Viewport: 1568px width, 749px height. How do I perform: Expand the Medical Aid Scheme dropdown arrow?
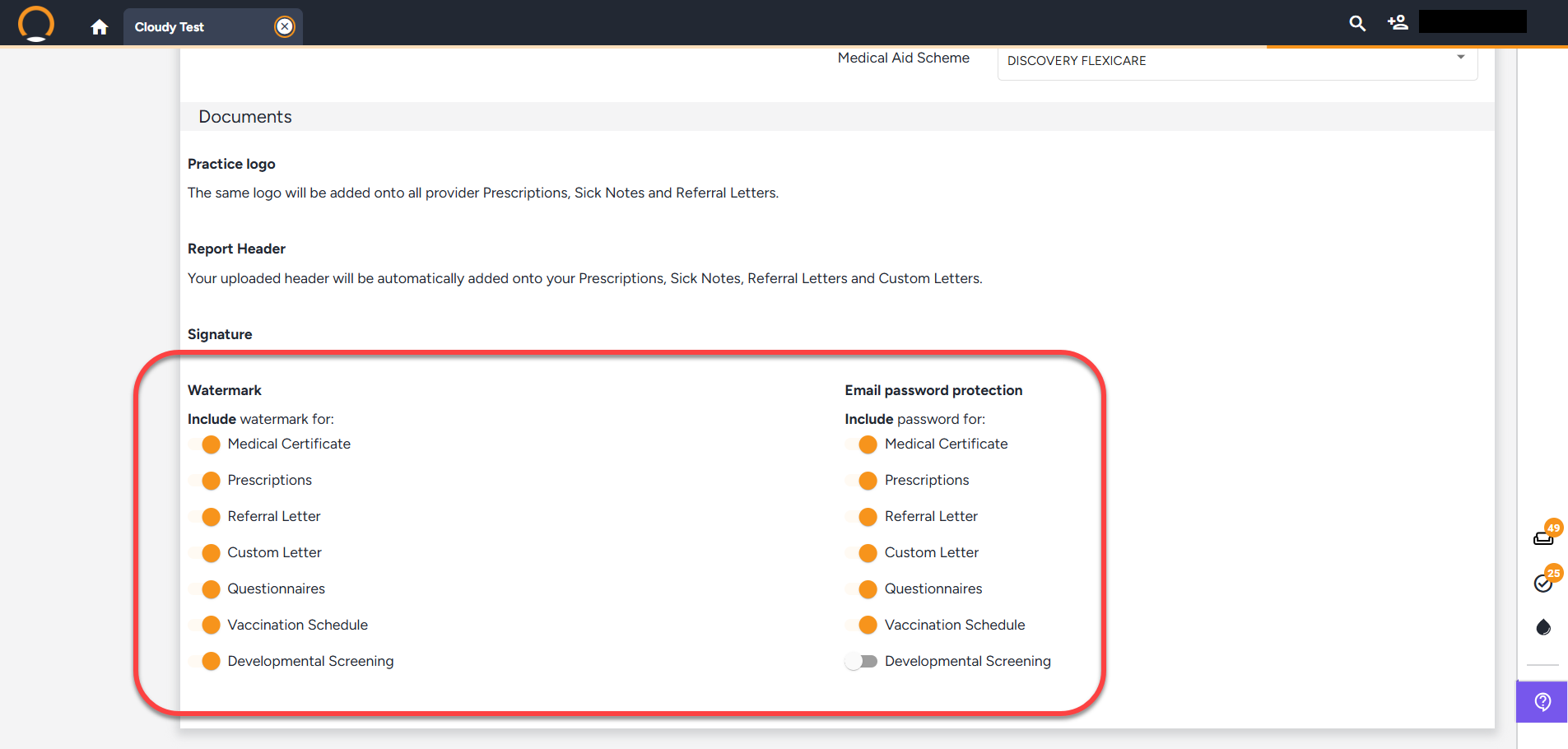[x=1461, y=58]
